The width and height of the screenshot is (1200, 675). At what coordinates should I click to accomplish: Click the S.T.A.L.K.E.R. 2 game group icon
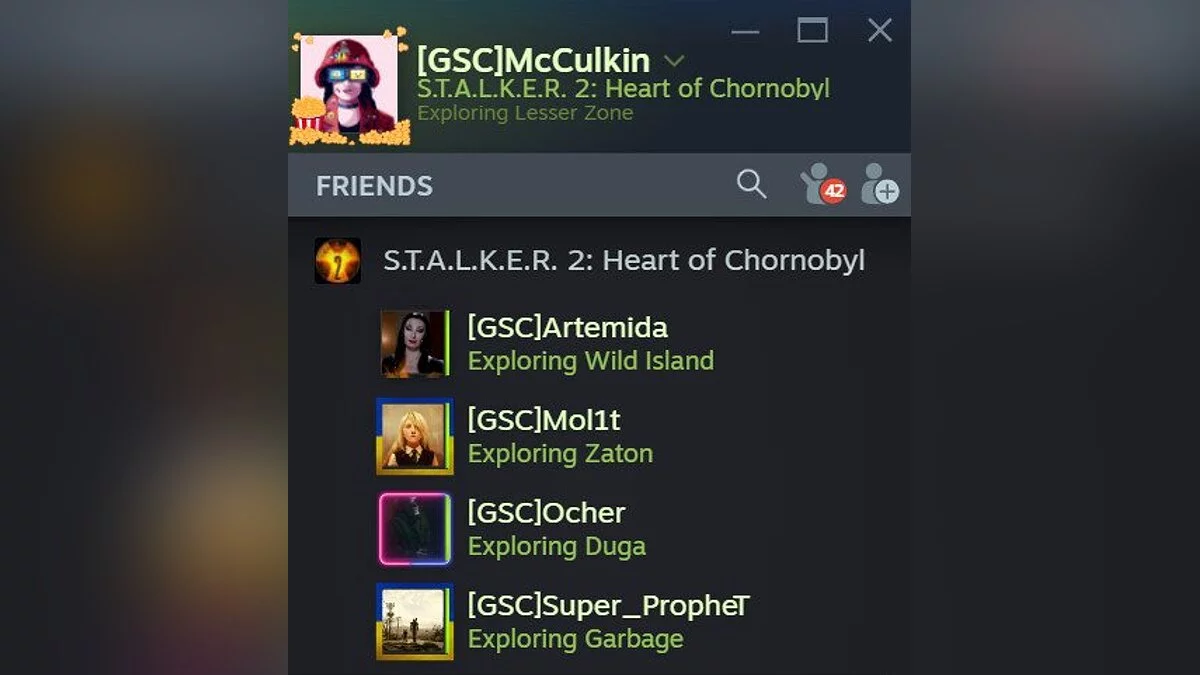pos(337,261)
